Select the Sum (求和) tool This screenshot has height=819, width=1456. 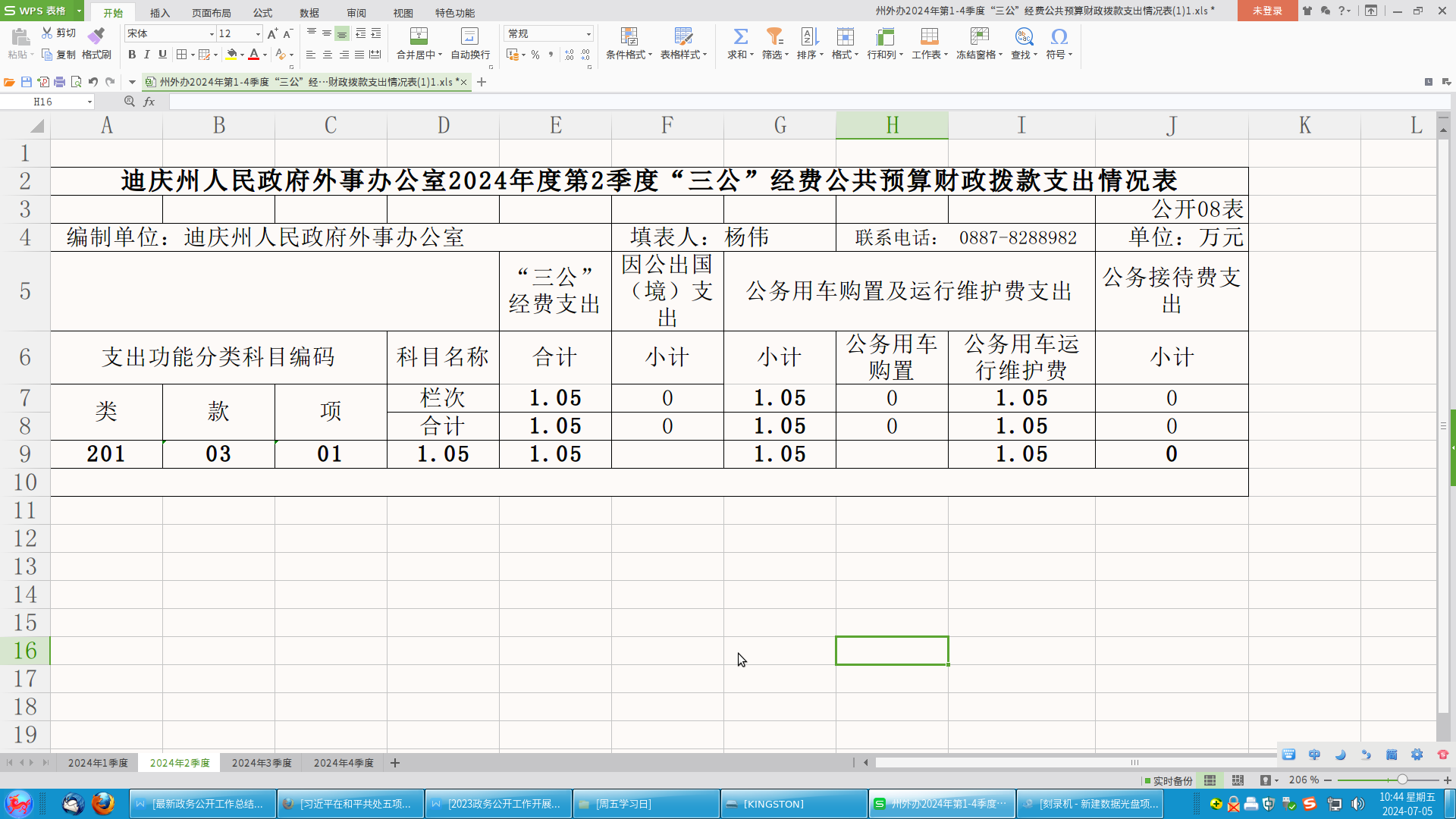point(739,44)
